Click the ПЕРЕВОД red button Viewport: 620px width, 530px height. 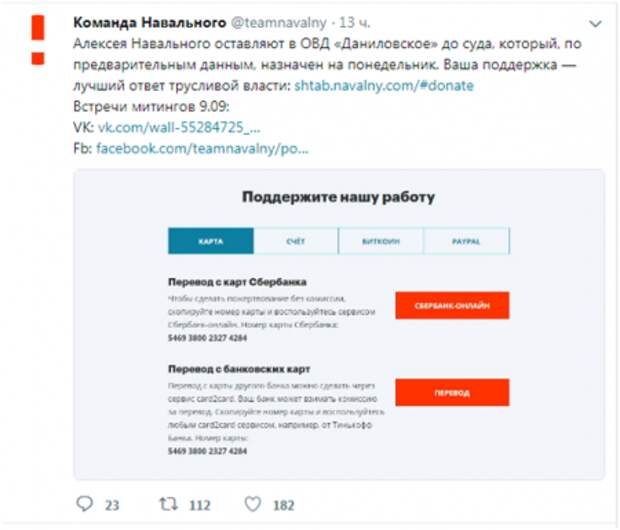pyautogui.click(x=452, y=392)
